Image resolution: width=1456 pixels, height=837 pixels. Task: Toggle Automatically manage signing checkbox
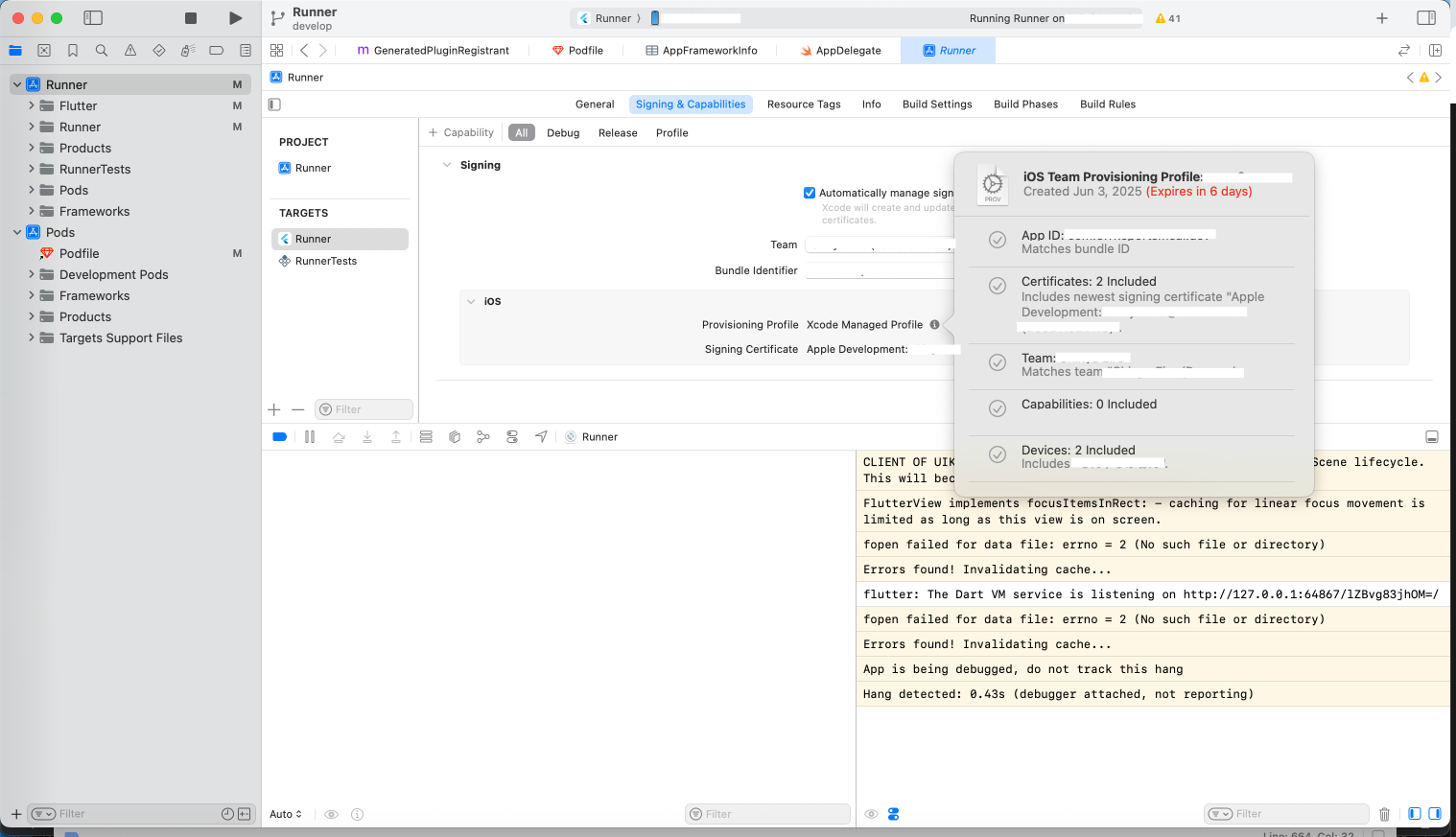[810, 193]
